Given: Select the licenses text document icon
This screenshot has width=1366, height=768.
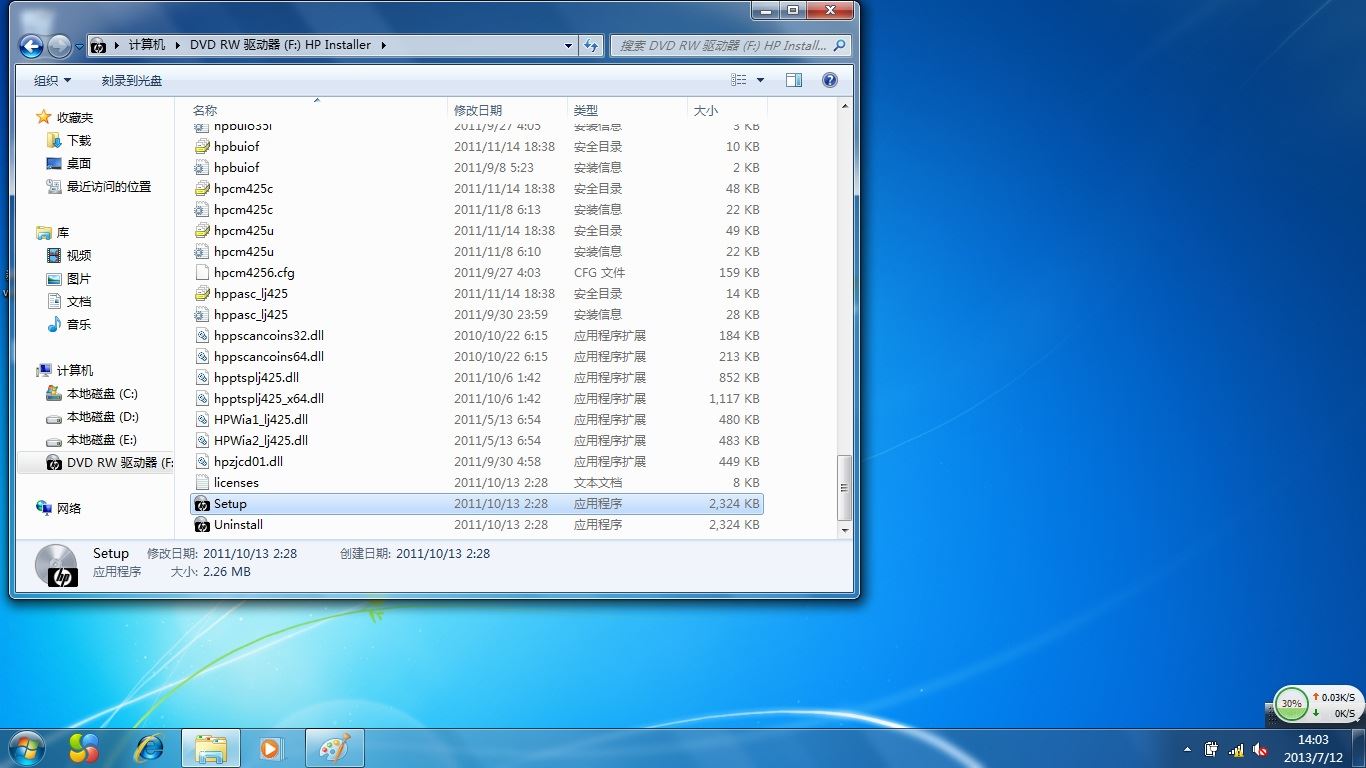Looking at the screenshot, I should 202,483.
